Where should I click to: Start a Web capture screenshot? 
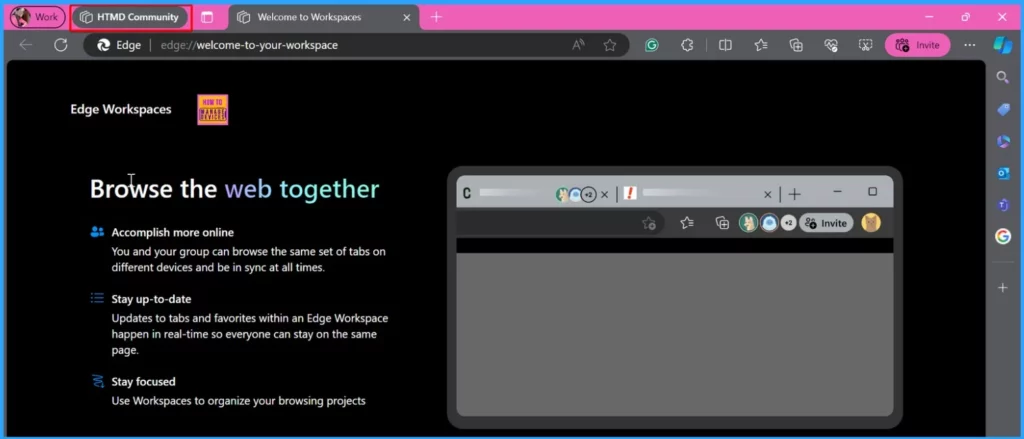(865, 45)
